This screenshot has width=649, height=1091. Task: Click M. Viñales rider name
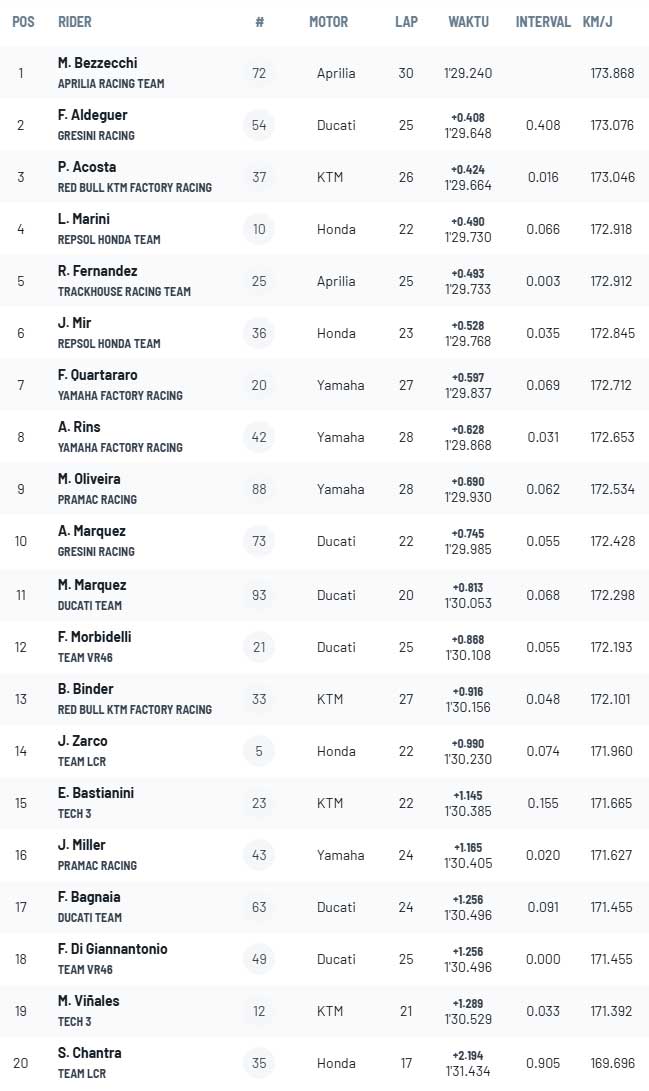click(x=88, y=1001)
